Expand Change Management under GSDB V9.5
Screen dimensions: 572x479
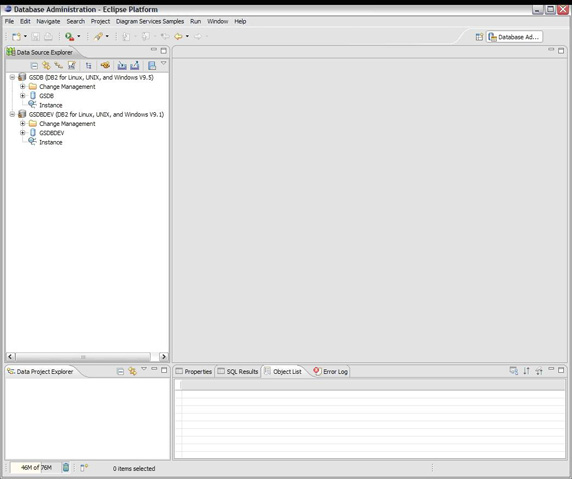point(23,86)
